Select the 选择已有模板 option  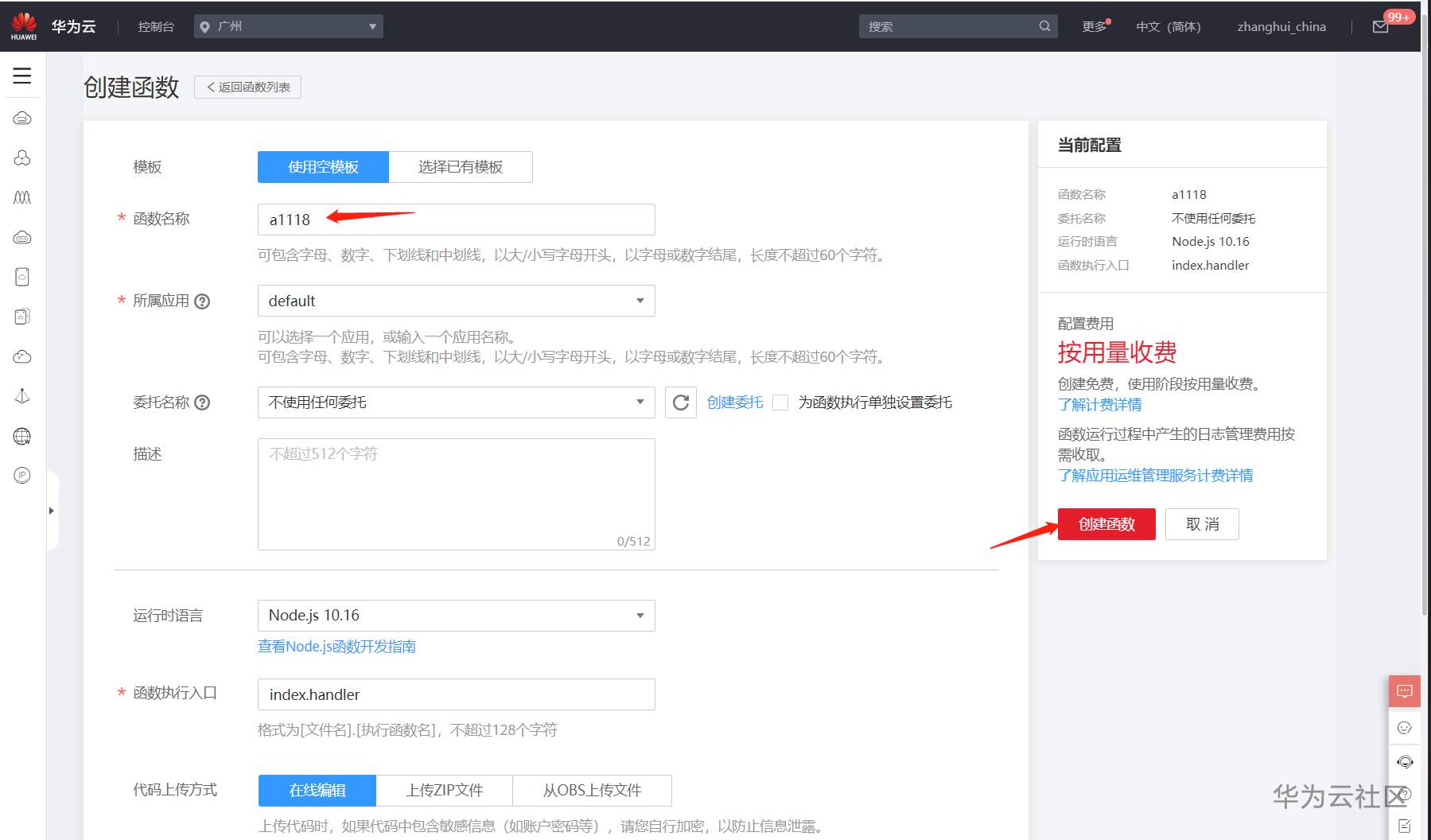coord(461,167)
